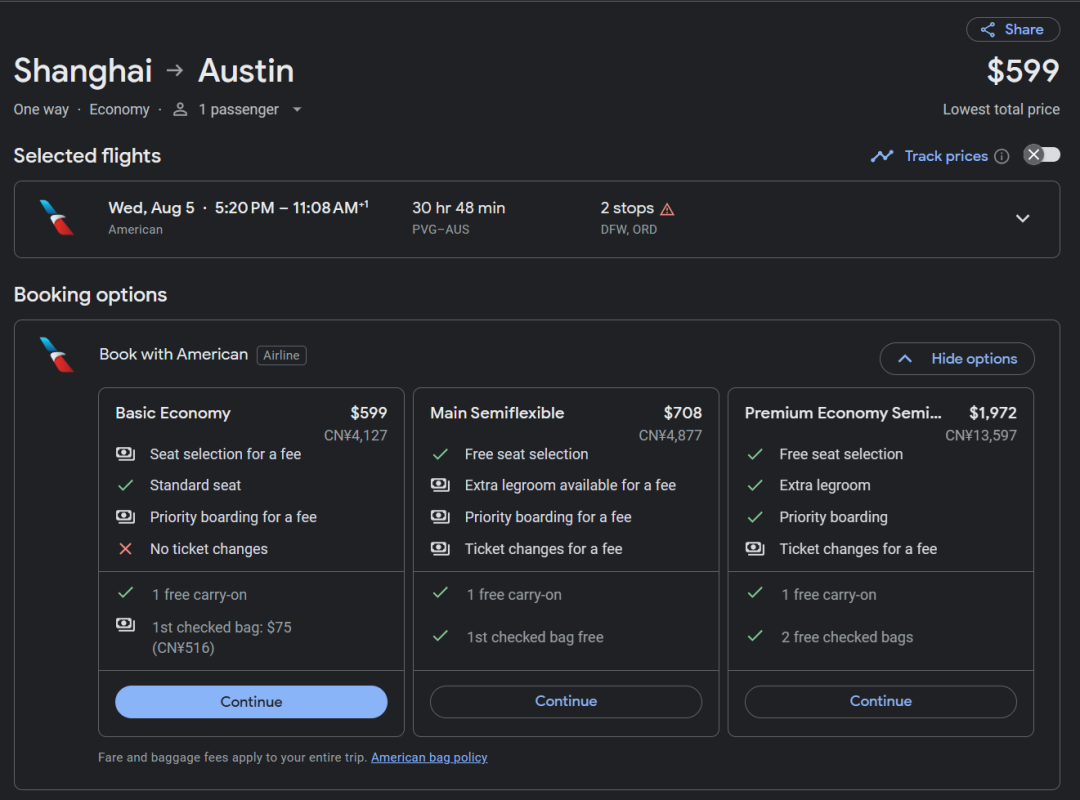Expand the selected flight details chevron
Viewport: 1080px width, 800px height.
[x=1022, y=218]
